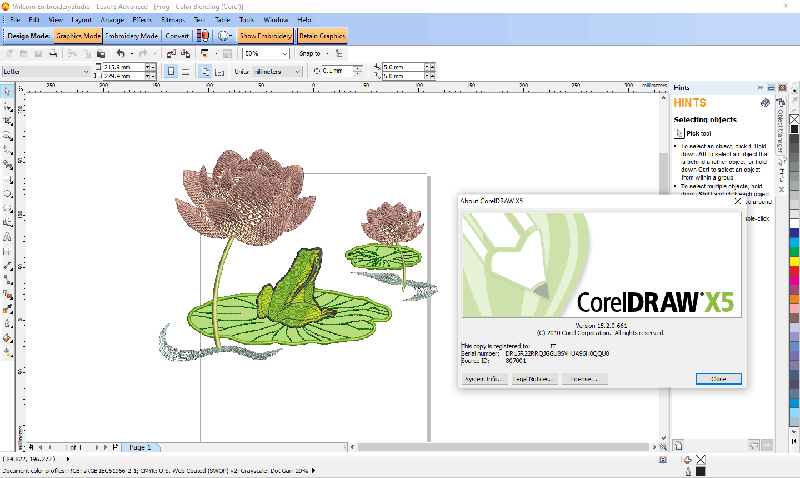Click the Export icon in the standard toolbar
This screenshot has width=800, height=478.
[186, 54]
